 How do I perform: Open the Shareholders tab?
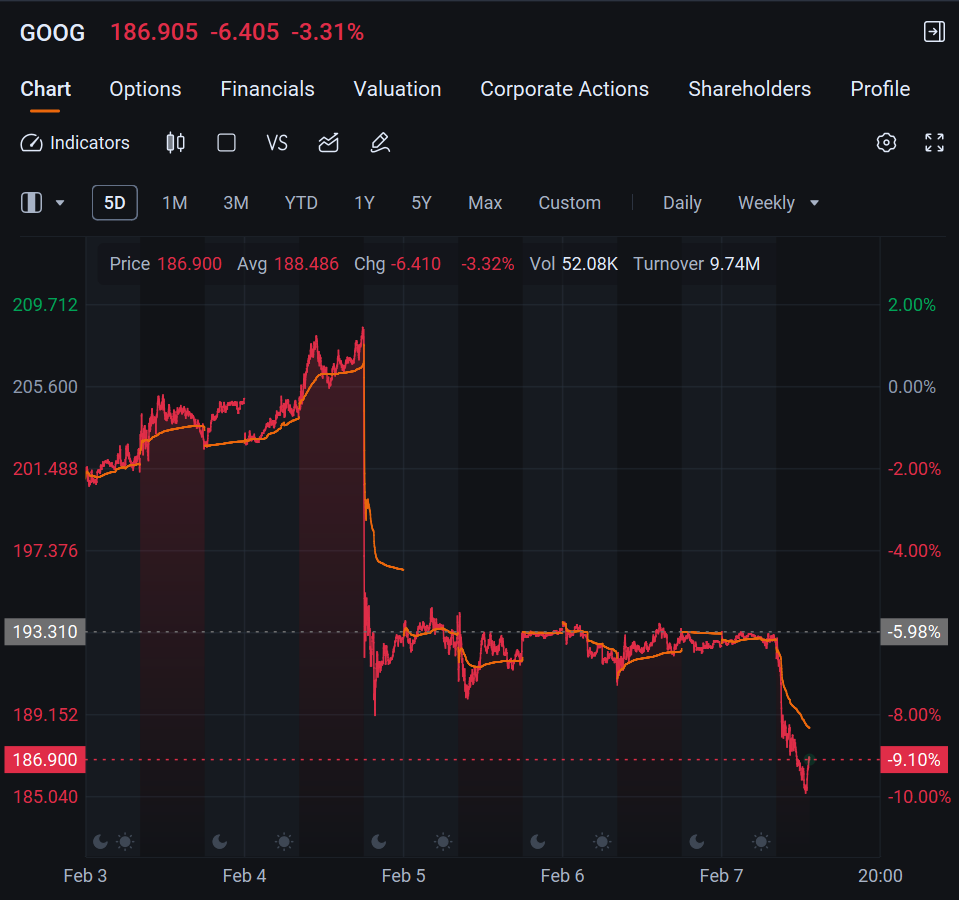coord(749,89)
